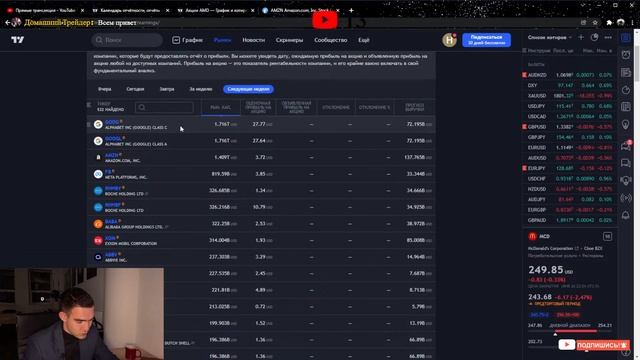640x360 pixels.
Task: Open the watchlist three-dot more menu
Action: (x=608, y=38)
